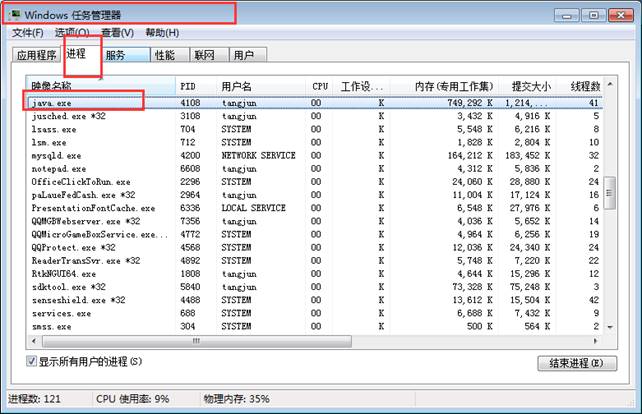Select the sdktool.exe *32 process

click(x=314, y=287)
